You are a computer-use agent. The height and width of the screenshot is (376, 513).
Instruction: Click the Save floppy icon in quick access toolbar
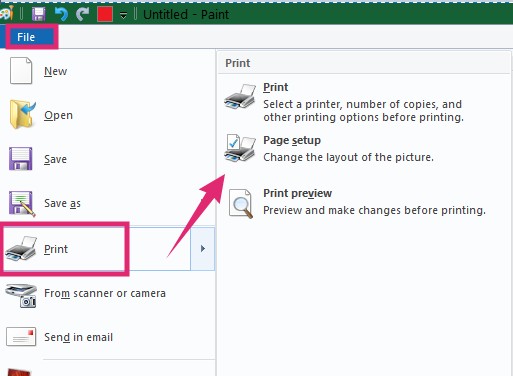(38, 14)
